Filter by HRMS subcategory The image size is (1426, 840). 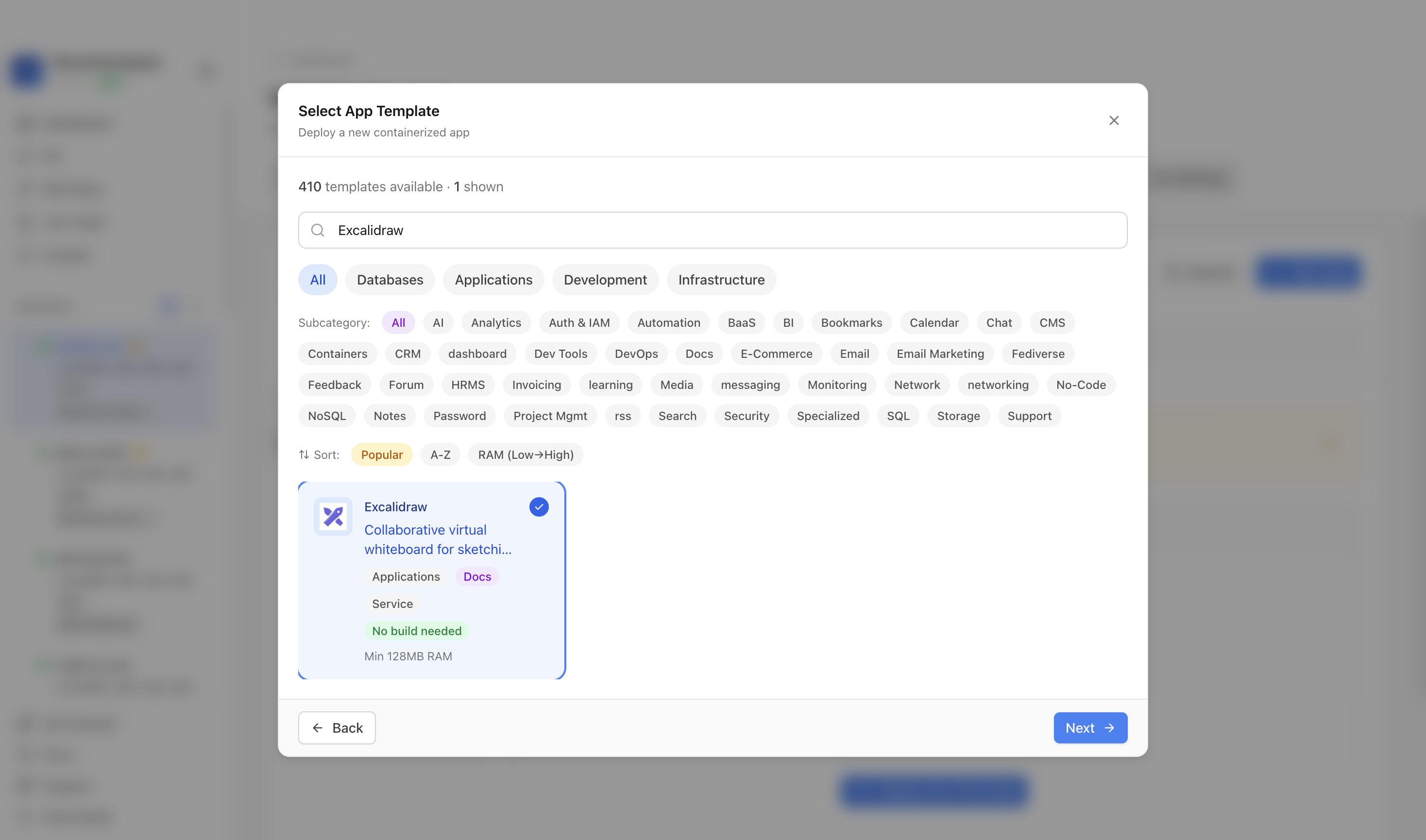pyautogui.click(x=468, y=385)
